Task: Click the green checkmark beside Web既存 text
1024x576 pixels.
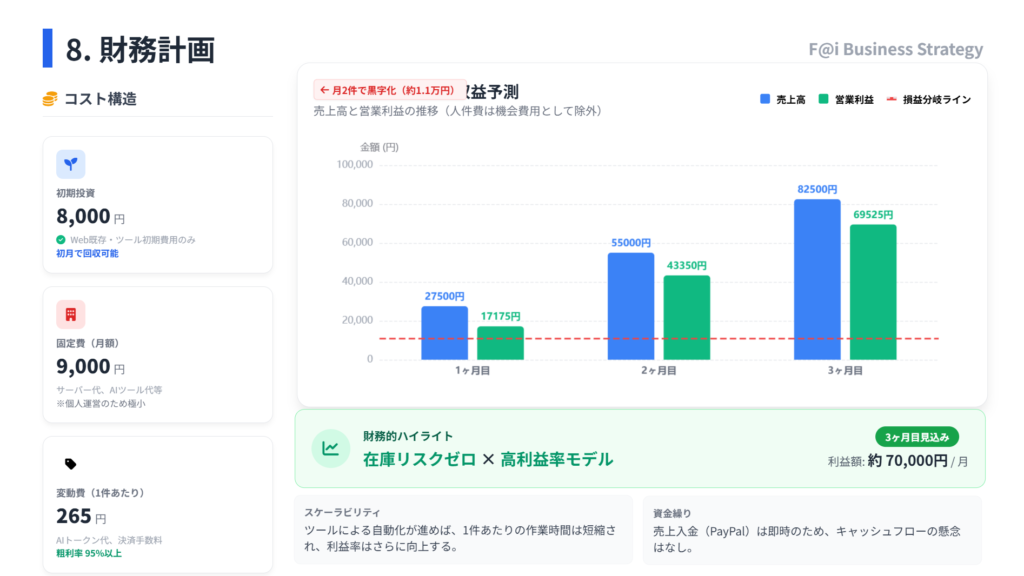Action: [61, 240]
